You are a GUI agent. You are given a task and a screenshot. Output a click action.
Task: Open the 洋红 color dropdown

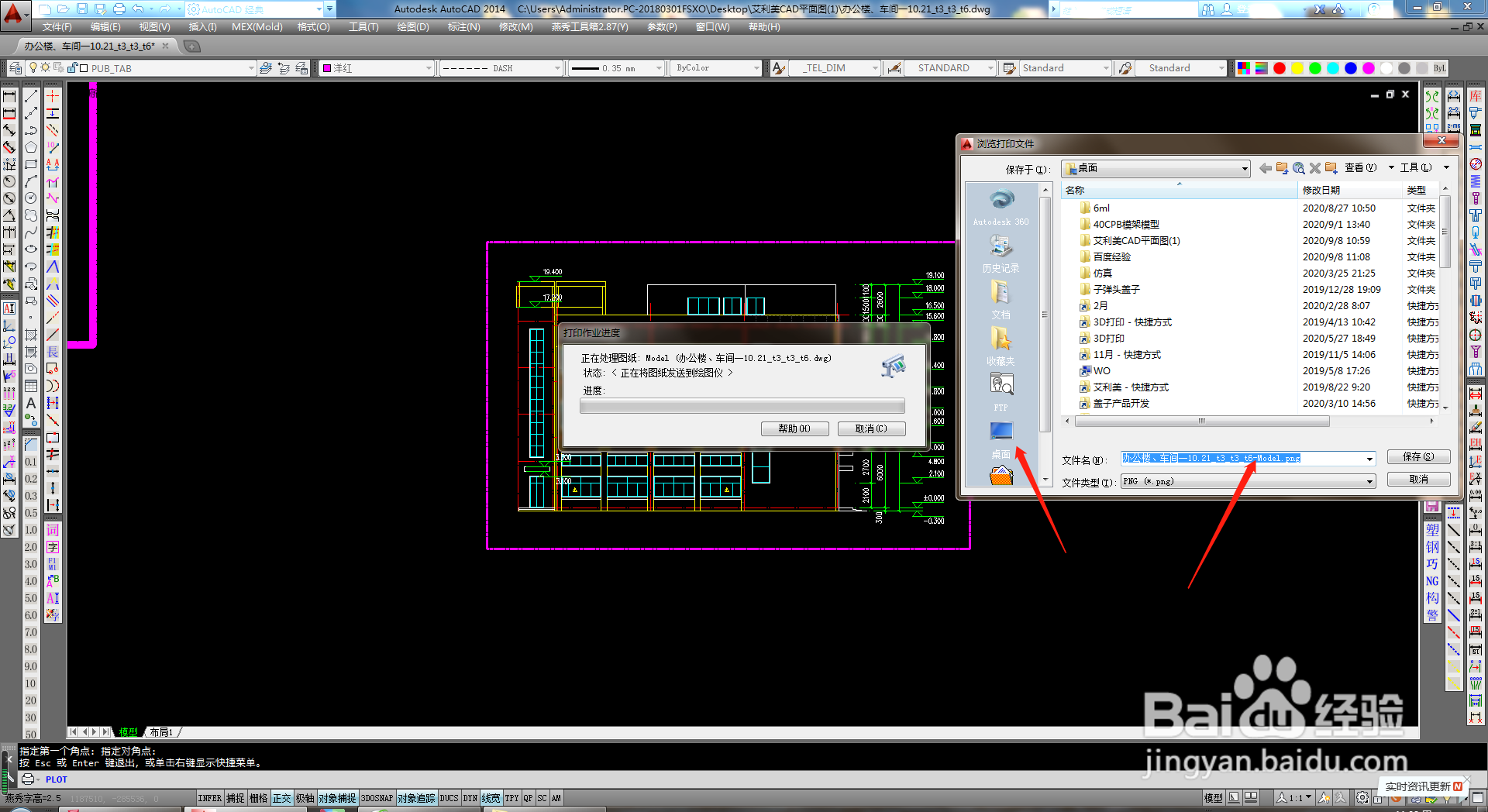click(429, 68)
